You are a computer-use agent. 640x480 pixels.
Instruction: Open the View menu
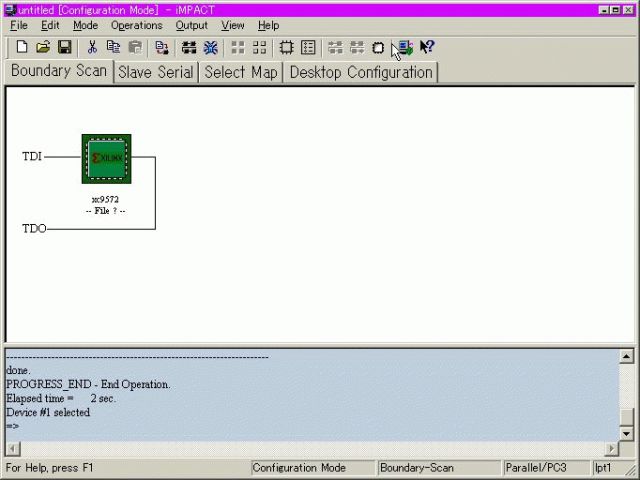(x=233, y=25)
